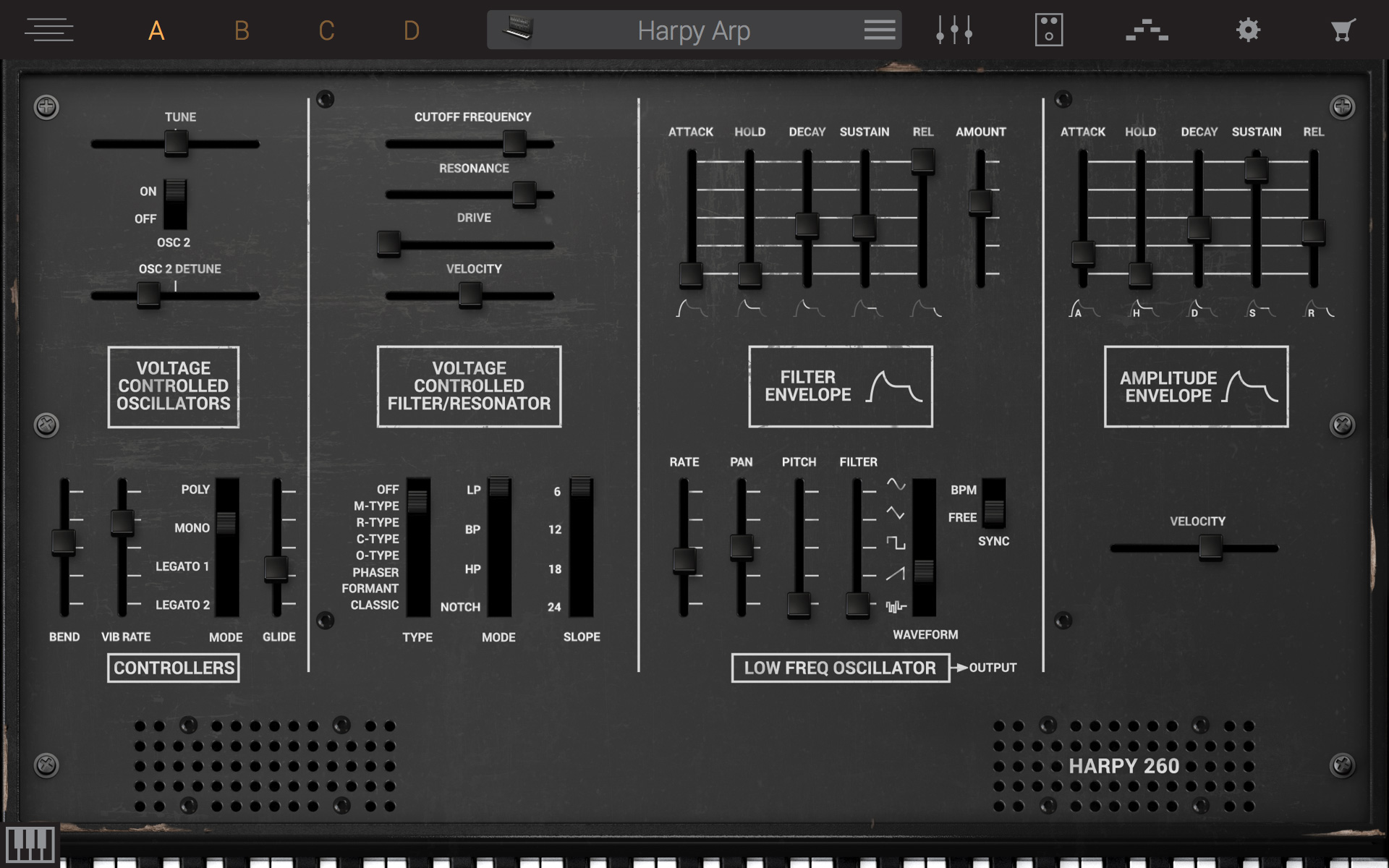Toggle LFO BPM/Free sync switch
The width and height of the screenshot is (1389, 868).
point(993,503)
